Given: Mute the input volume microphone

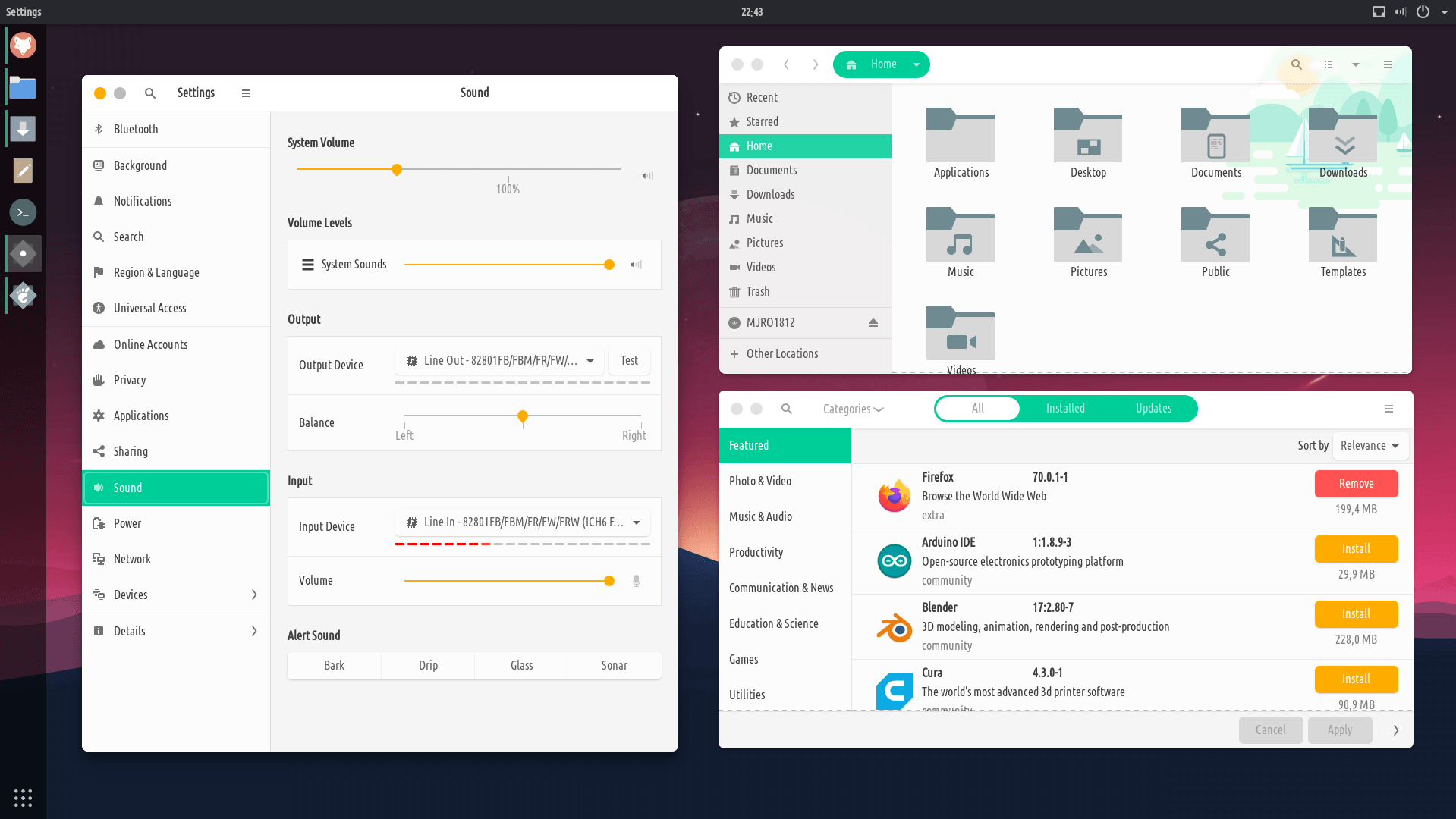Looking at the screenshot, I should click(637, 581).
